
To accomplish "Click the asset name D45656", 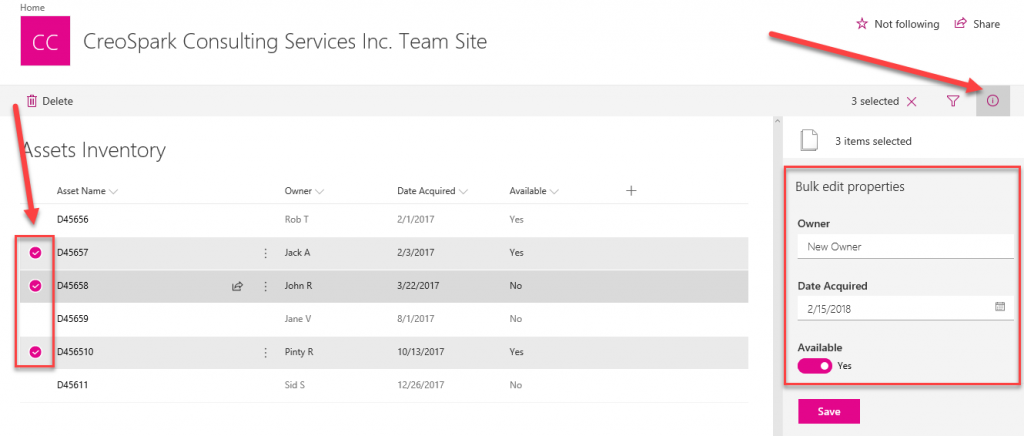I will click(72, 220).
